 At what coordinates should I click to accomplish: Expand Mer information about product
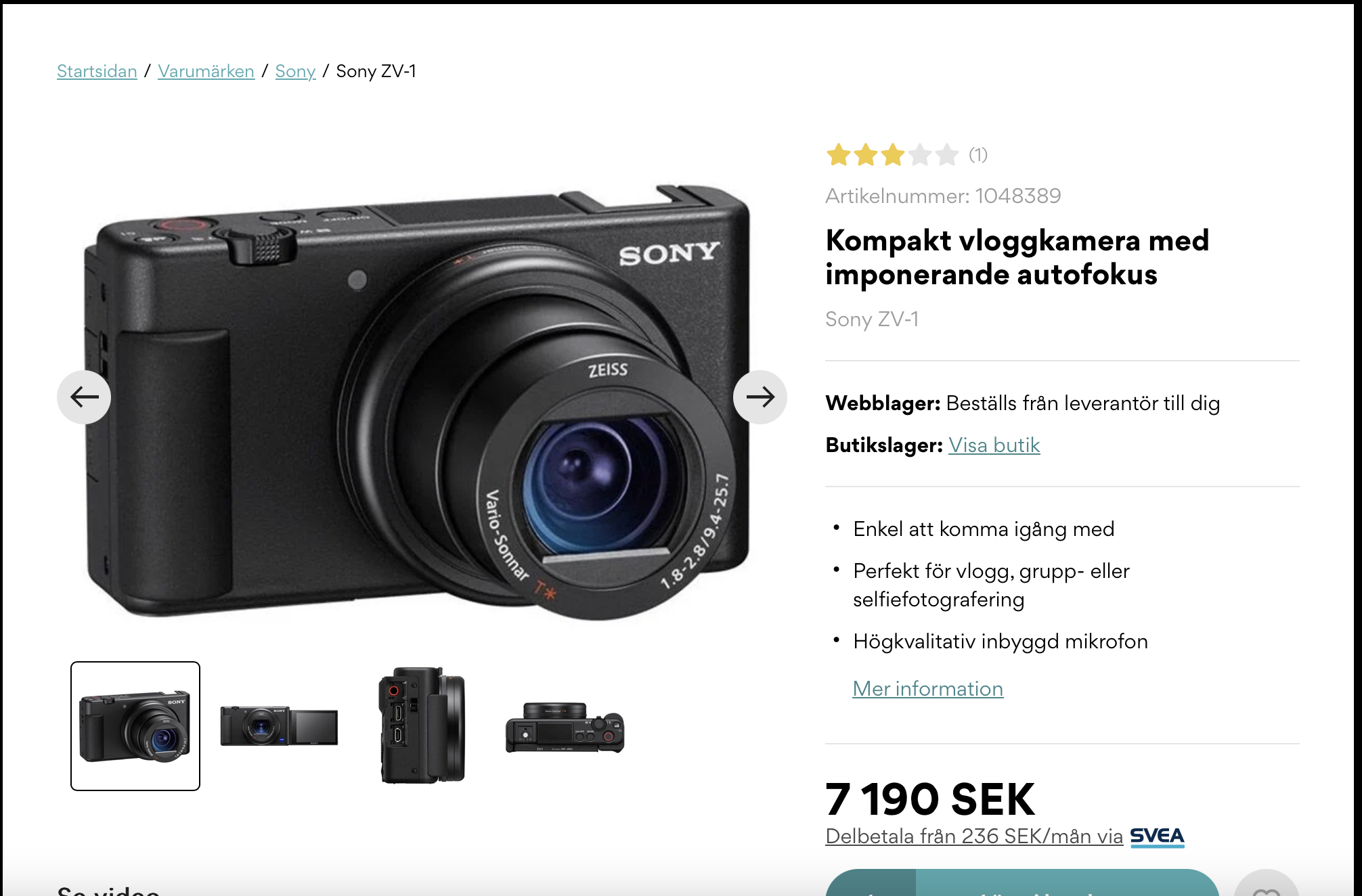927,689
